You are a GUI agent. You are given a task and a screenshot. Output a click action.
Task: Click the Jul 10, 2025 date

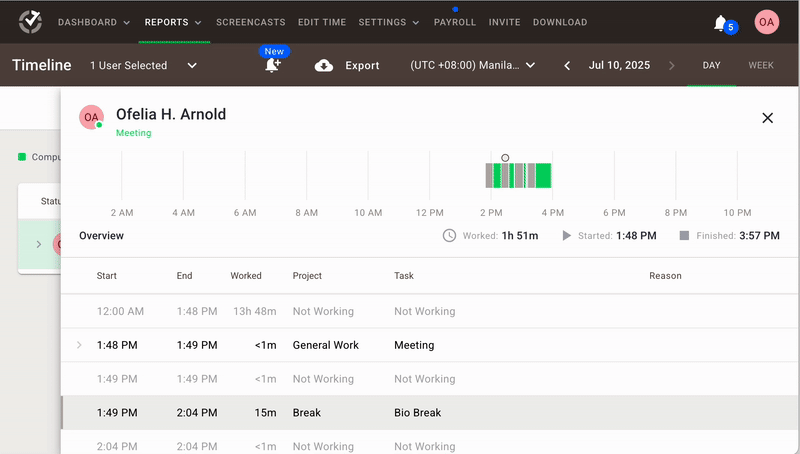(619, 65)
